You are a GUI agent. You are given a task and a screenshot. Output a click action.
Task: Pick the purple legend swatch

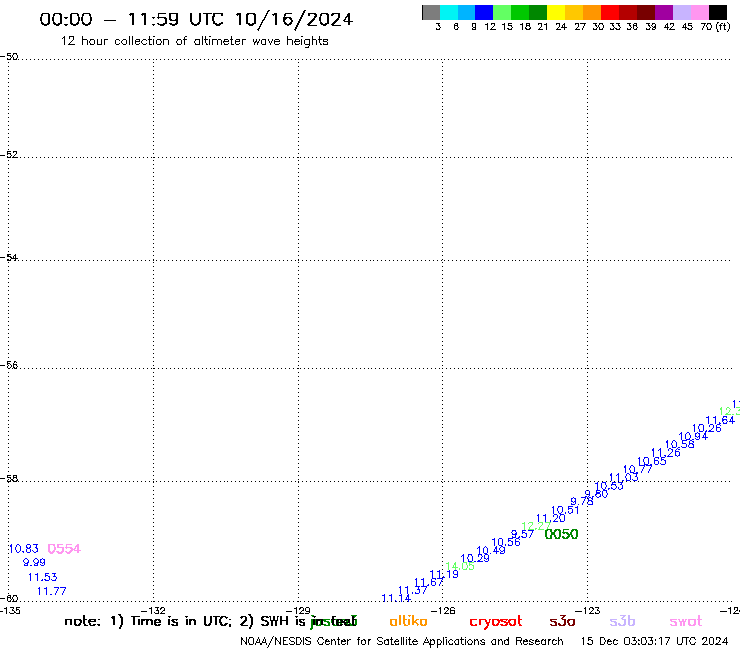[x=664, y=12]
